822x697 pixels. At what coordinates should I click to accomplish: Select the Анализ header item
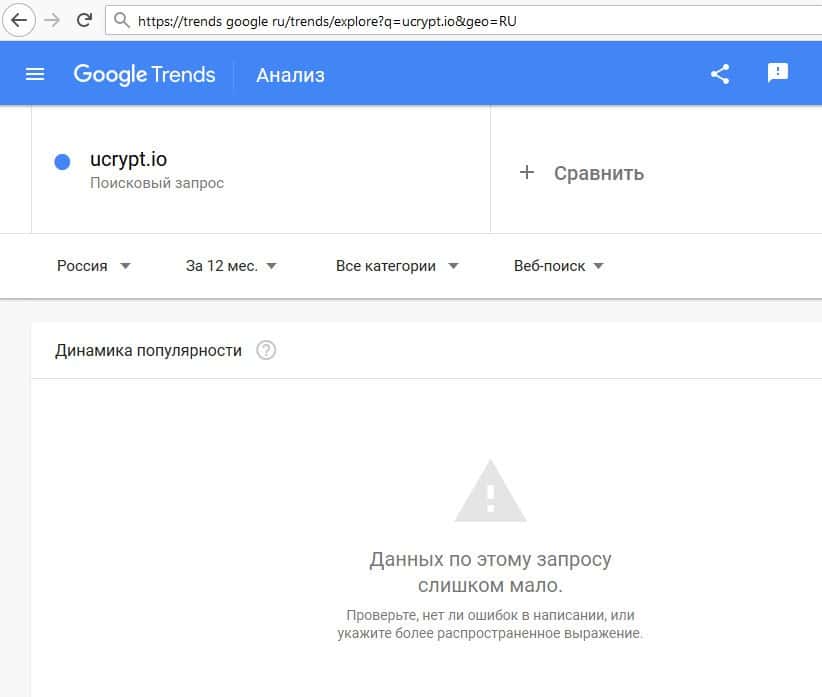pos(290,75)
